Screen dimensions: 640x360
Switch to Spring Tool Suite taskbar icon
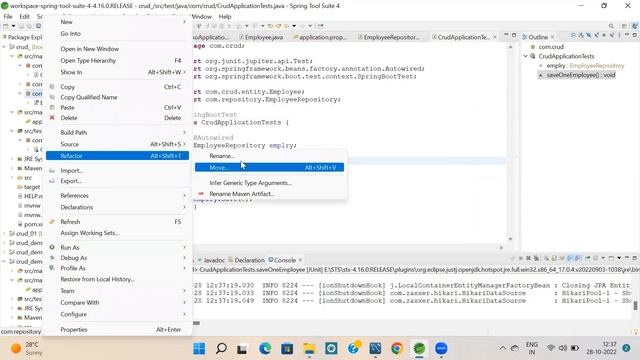click(419, 349)
